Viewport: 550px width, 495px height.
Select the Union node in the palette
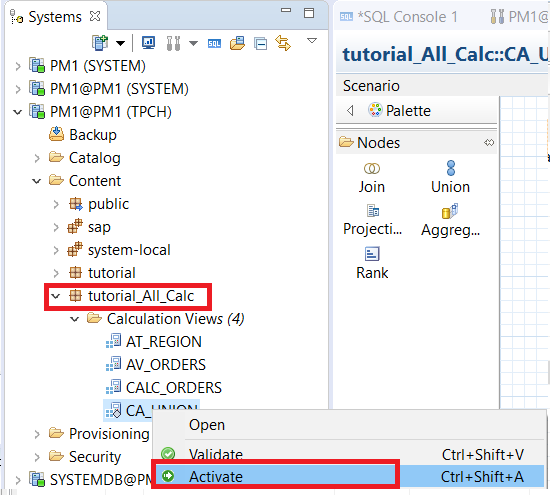coord(450,177)
